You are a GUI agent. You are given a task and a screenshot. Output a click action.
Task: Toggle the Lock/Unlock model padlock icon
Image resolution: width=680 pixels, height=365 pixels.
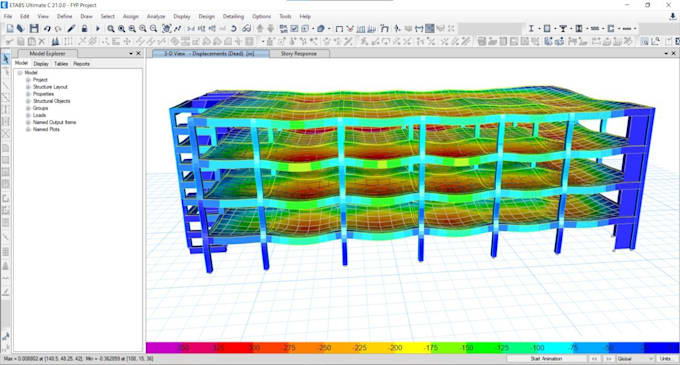(x=85, y=29)
